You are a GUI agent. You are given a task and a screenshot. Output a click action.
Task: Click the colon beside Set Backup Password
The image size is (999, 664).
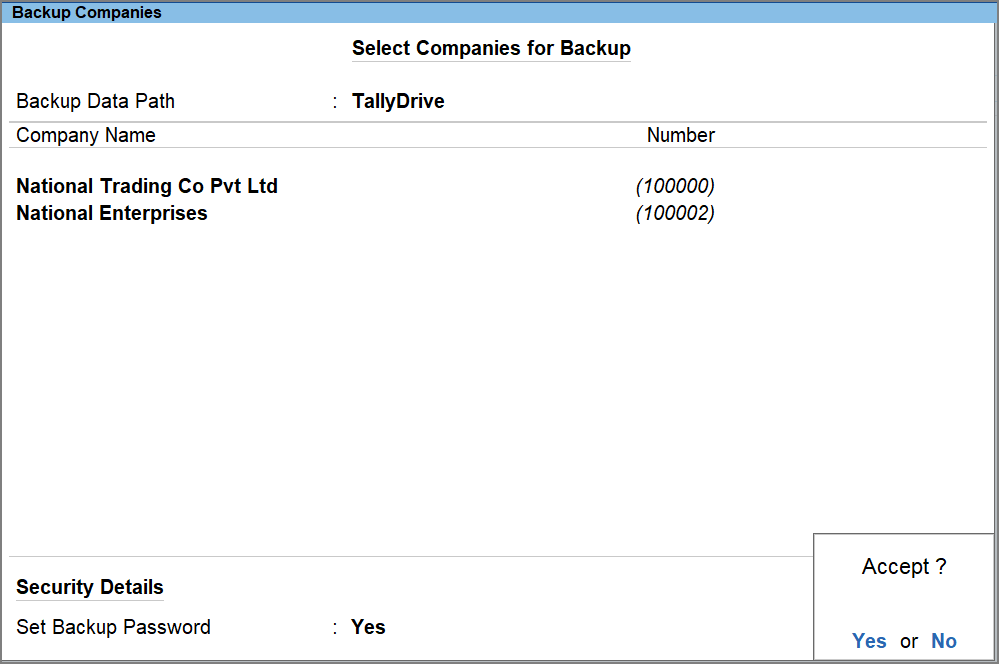point(335,628)
